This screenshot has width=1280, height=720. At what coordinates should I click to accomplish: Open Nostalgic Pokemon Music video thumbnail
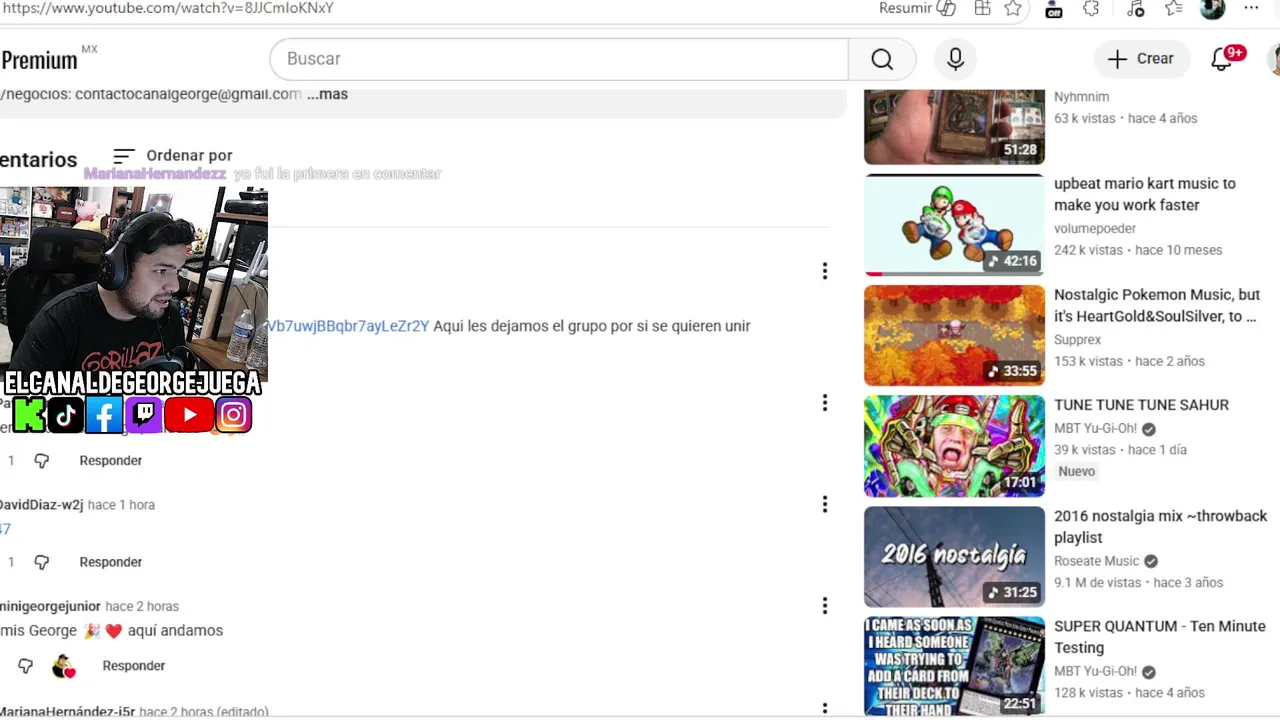(954, 336)
